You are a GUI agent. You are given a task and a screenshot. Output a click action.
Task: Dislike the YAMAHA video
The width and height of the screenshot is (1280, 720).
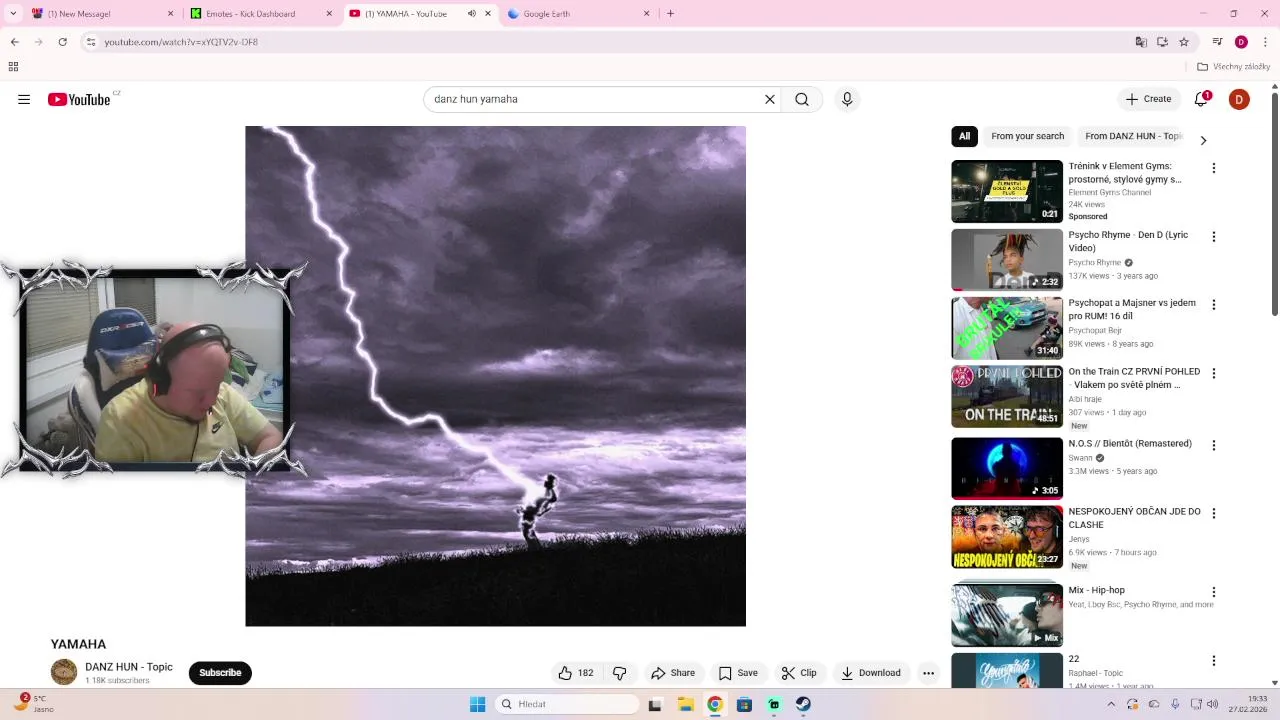click(619, 673)
